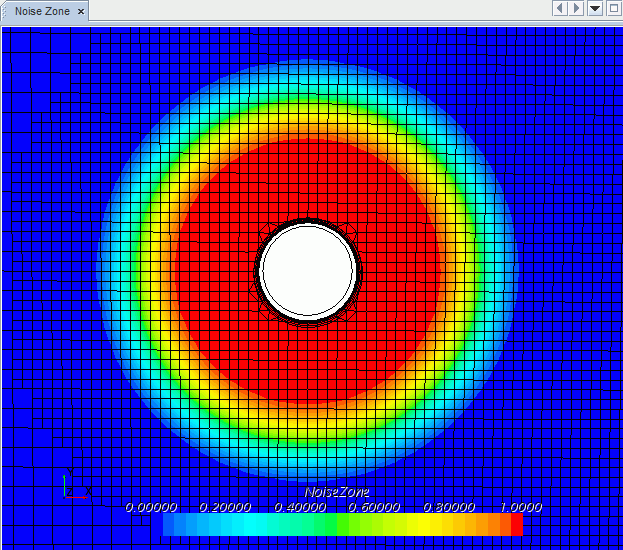Click the coordinate axis triad
The height and width of the screenshot is (550, 623).
(70, 486)
